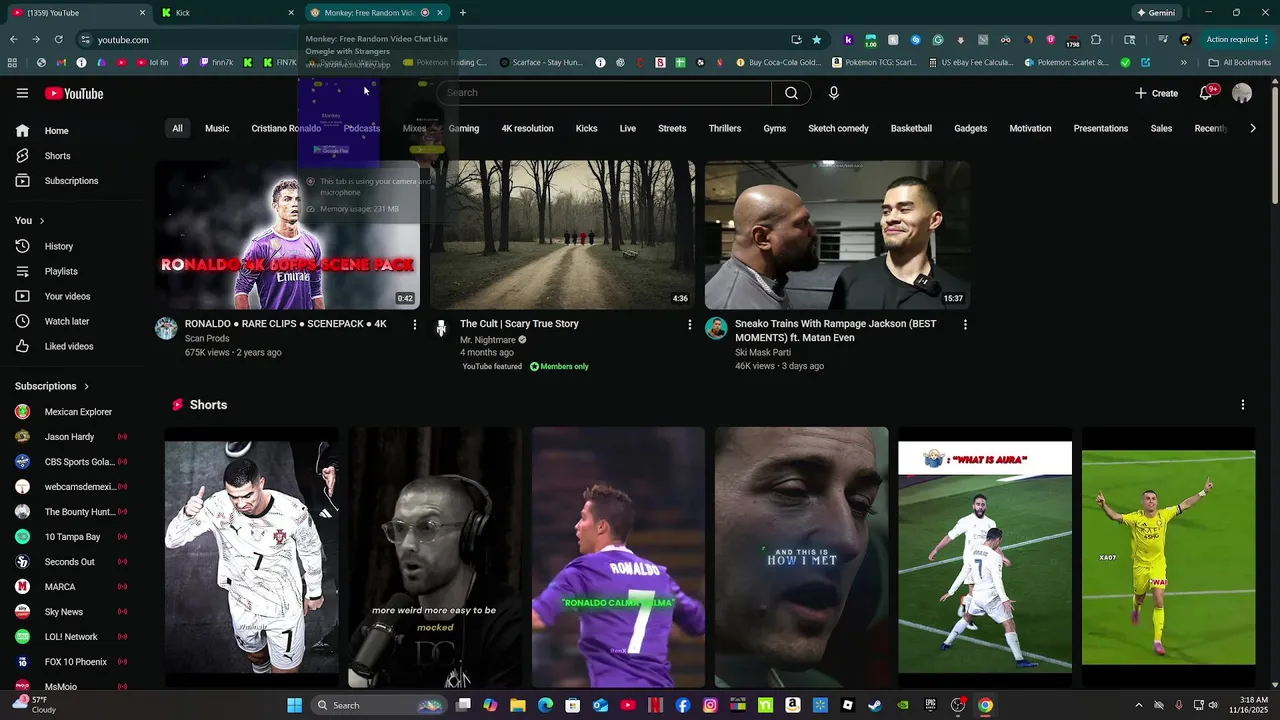
Task: Select the Sketch comedy chip
Action: tap(838, 129)
